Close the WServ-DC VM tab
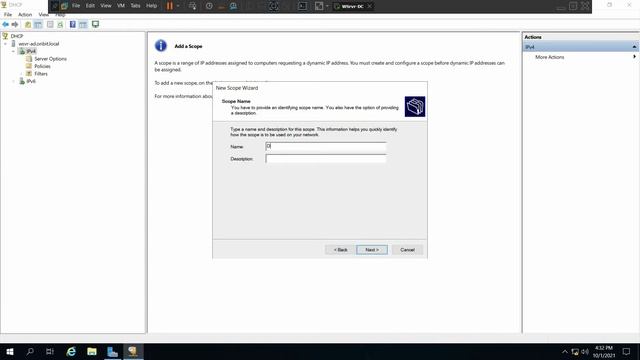This screenshot has height=360, width=640. coord(369,6)
